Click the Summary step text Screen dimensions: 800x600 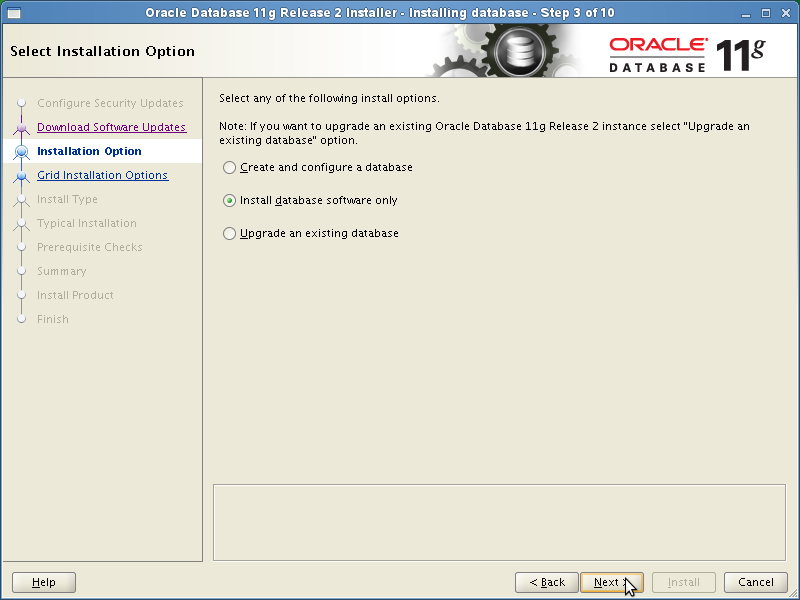[62, 271]
